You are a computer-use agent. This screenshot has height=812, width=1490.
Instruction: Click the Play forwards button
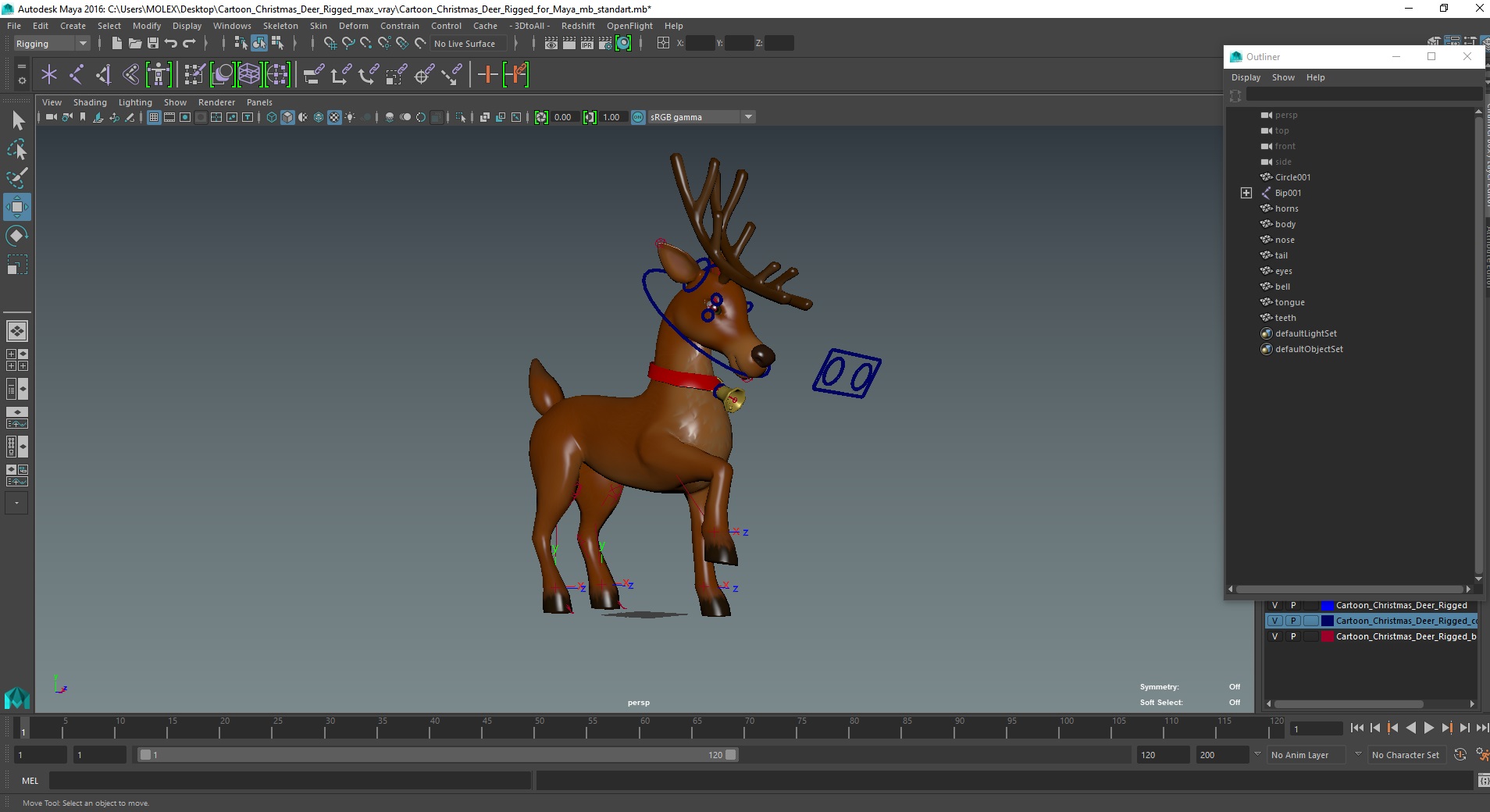[1428, 728]
